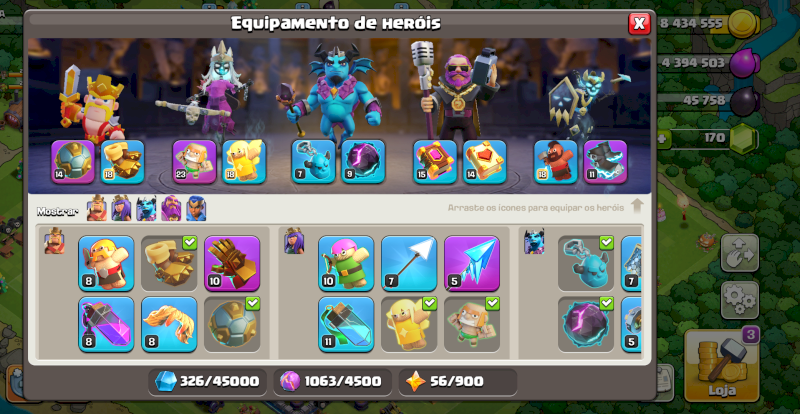Select the level 7 Giant Arrow equipment
The height and width of the screenshot is (414, 800).
(x=409, y=263)
